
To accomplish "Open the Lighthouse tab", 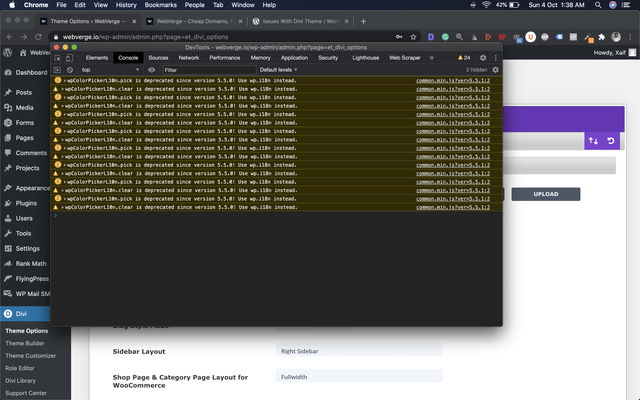I will [x=366, y=58].
